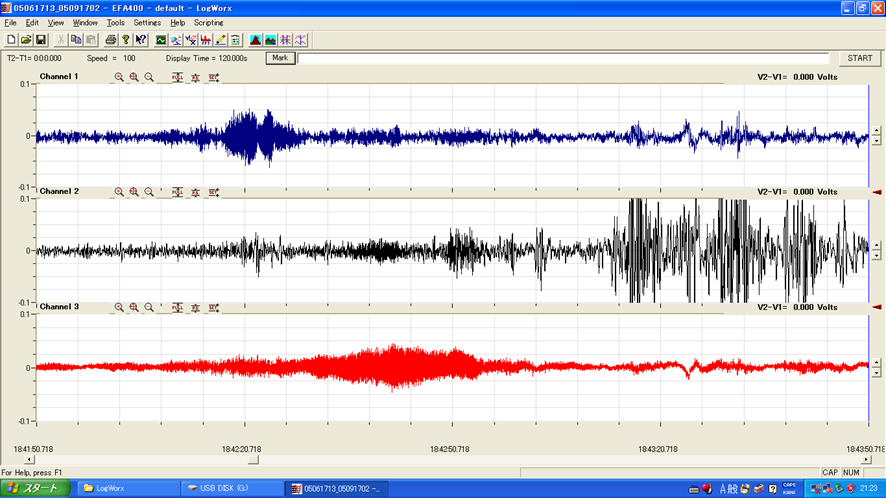Click the Copy toolbar icon
Screen dimensions: 886x498
point(76,40)
